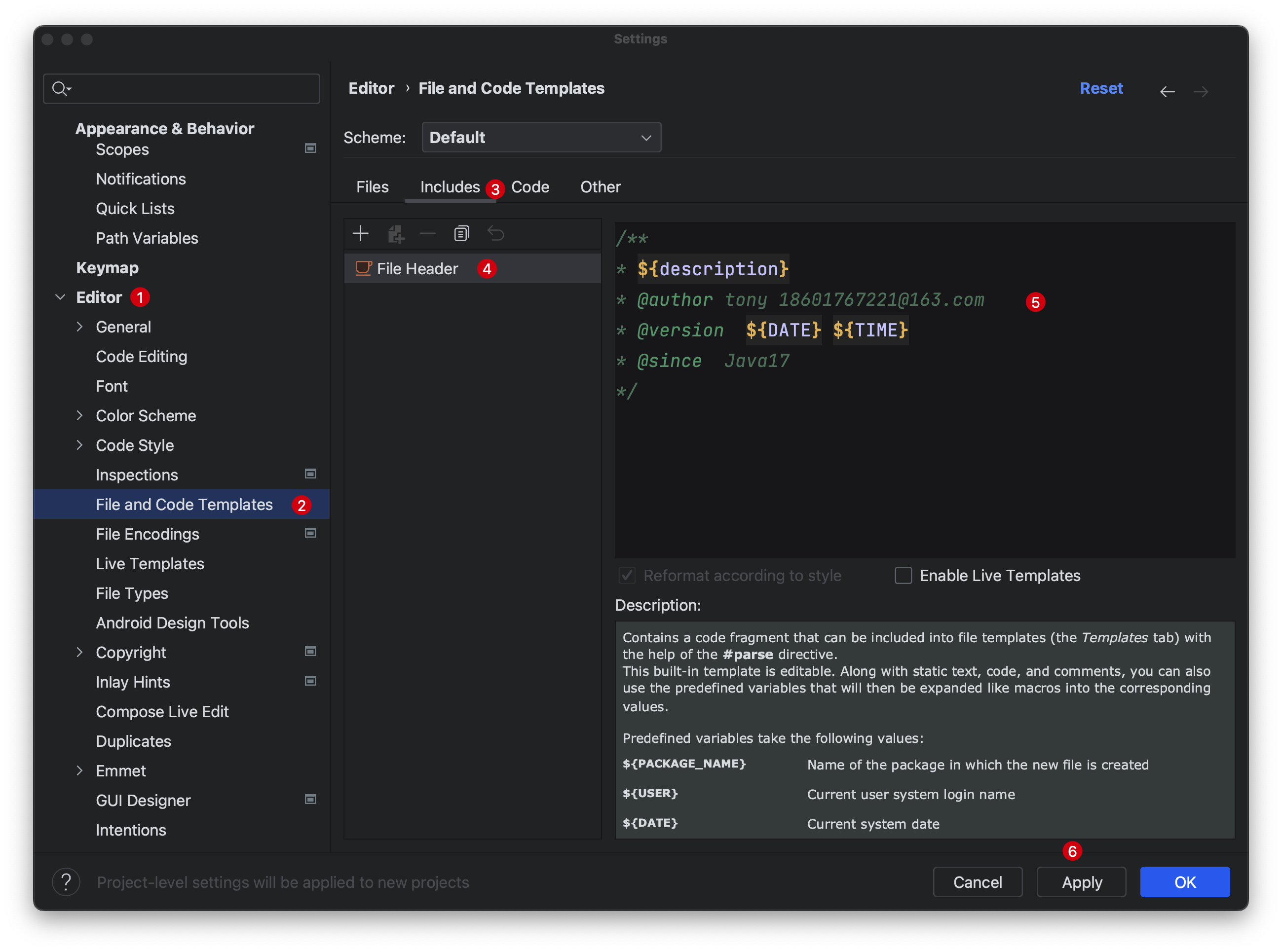Open the Keymap settings
The image size is (1282, 952).
click(x=107, y=267)
